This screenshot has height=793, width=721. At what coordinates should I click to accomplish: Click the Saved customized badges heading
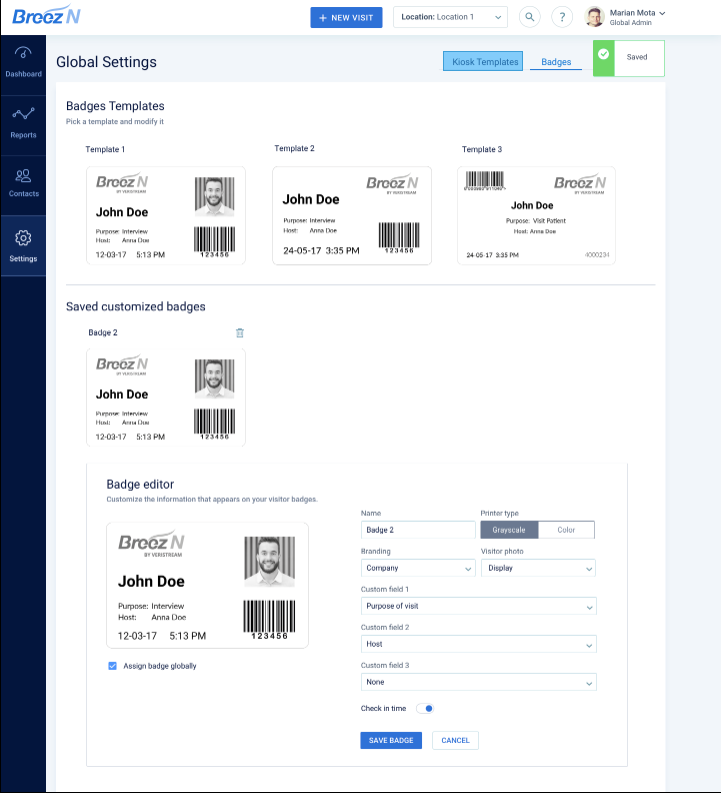point(136,306)
